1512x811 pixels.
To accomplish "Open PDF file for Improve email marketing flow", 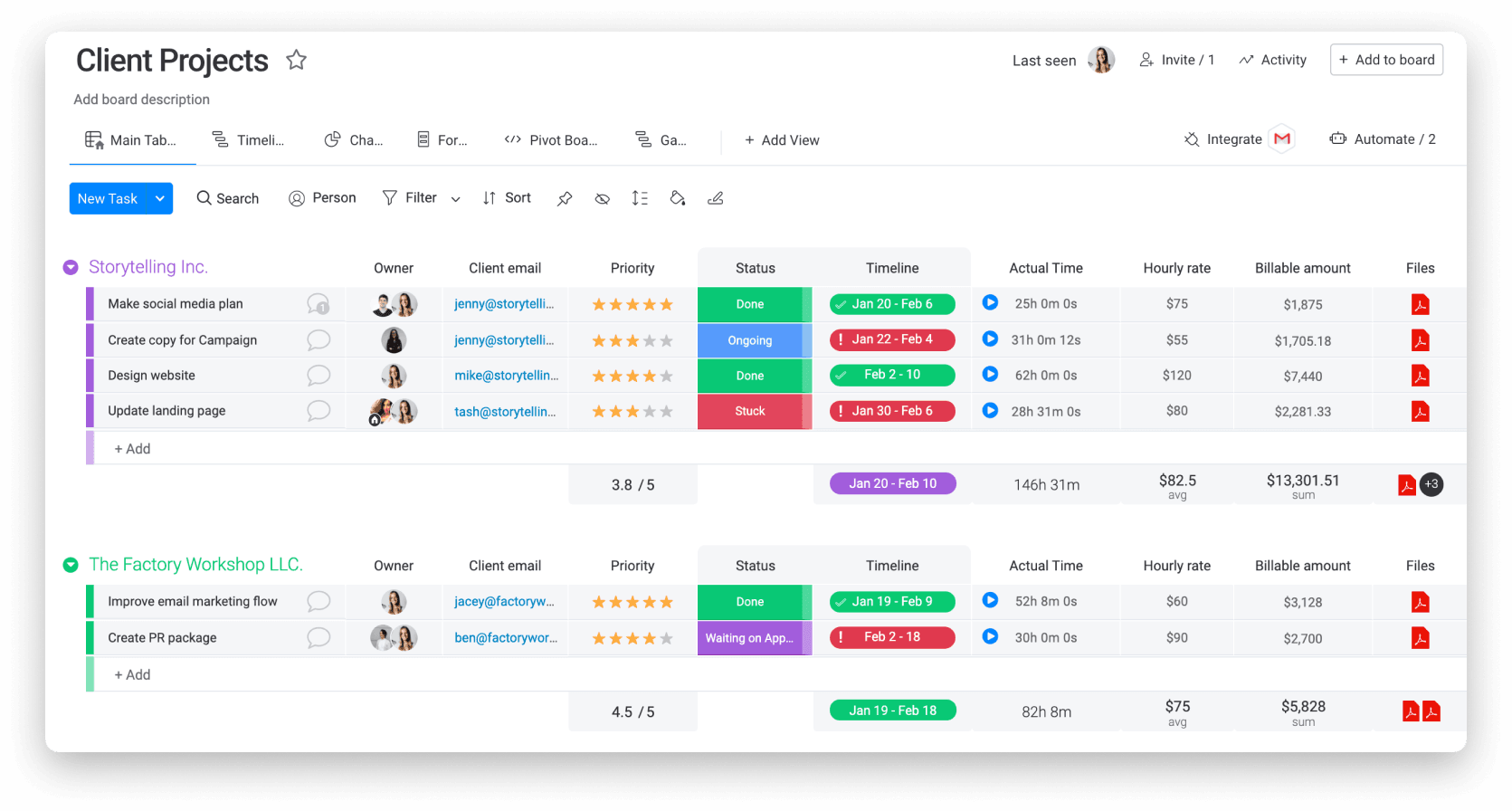I will click(x=1421, y=602).
